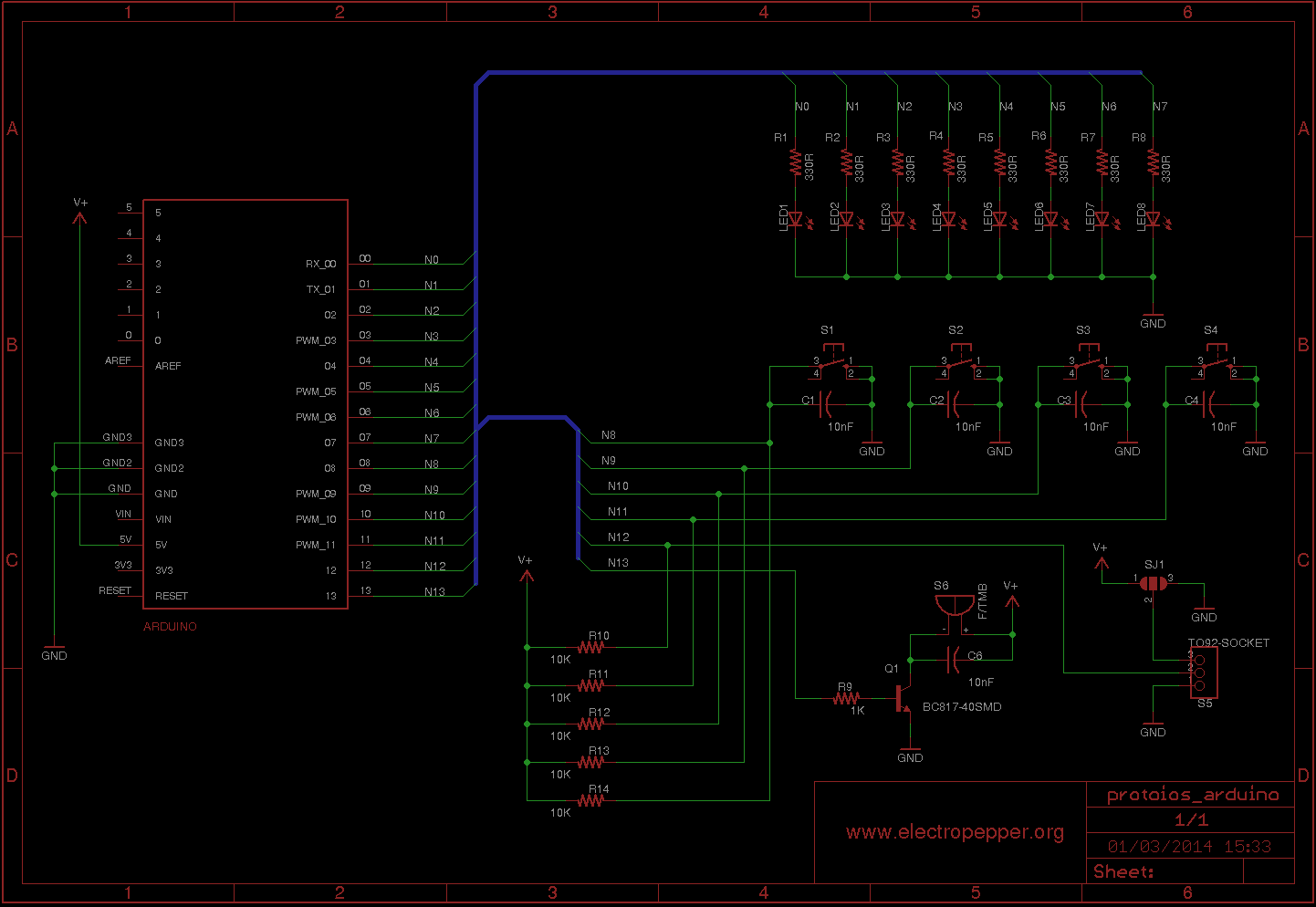Select the R4 330R resistor symbol
1316x907 pixels.
coord(949,164)
